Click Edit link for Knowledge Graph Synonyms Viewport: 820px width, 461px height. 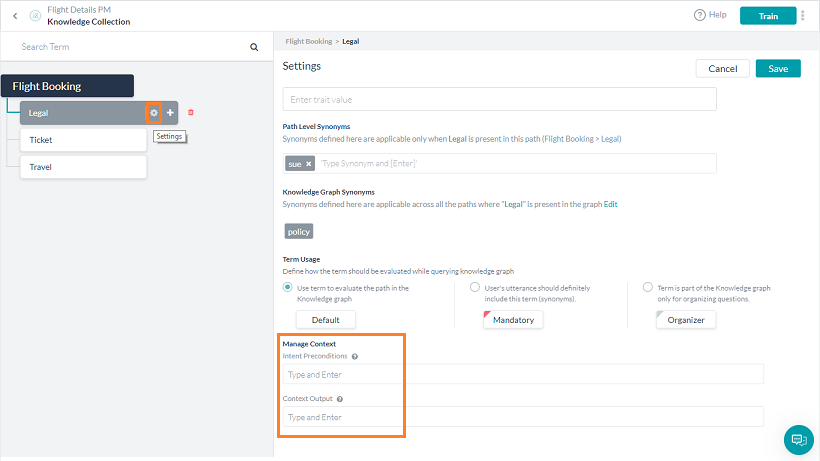click(x=610, y=204)
